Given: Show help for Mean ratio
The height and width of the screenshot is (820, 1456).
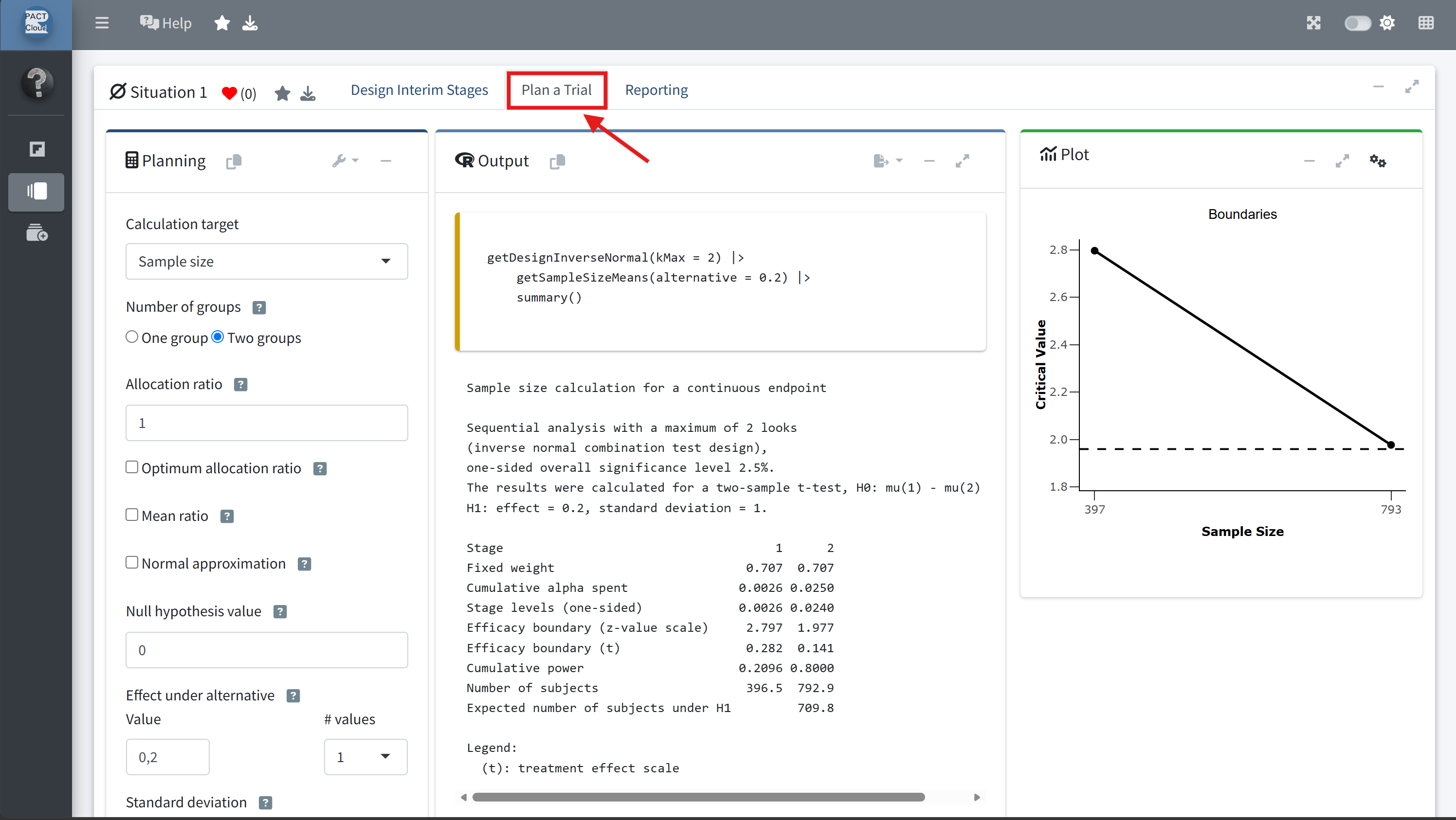Looking at the screenshot, I should pyautogui.click(x=227, y=516).
